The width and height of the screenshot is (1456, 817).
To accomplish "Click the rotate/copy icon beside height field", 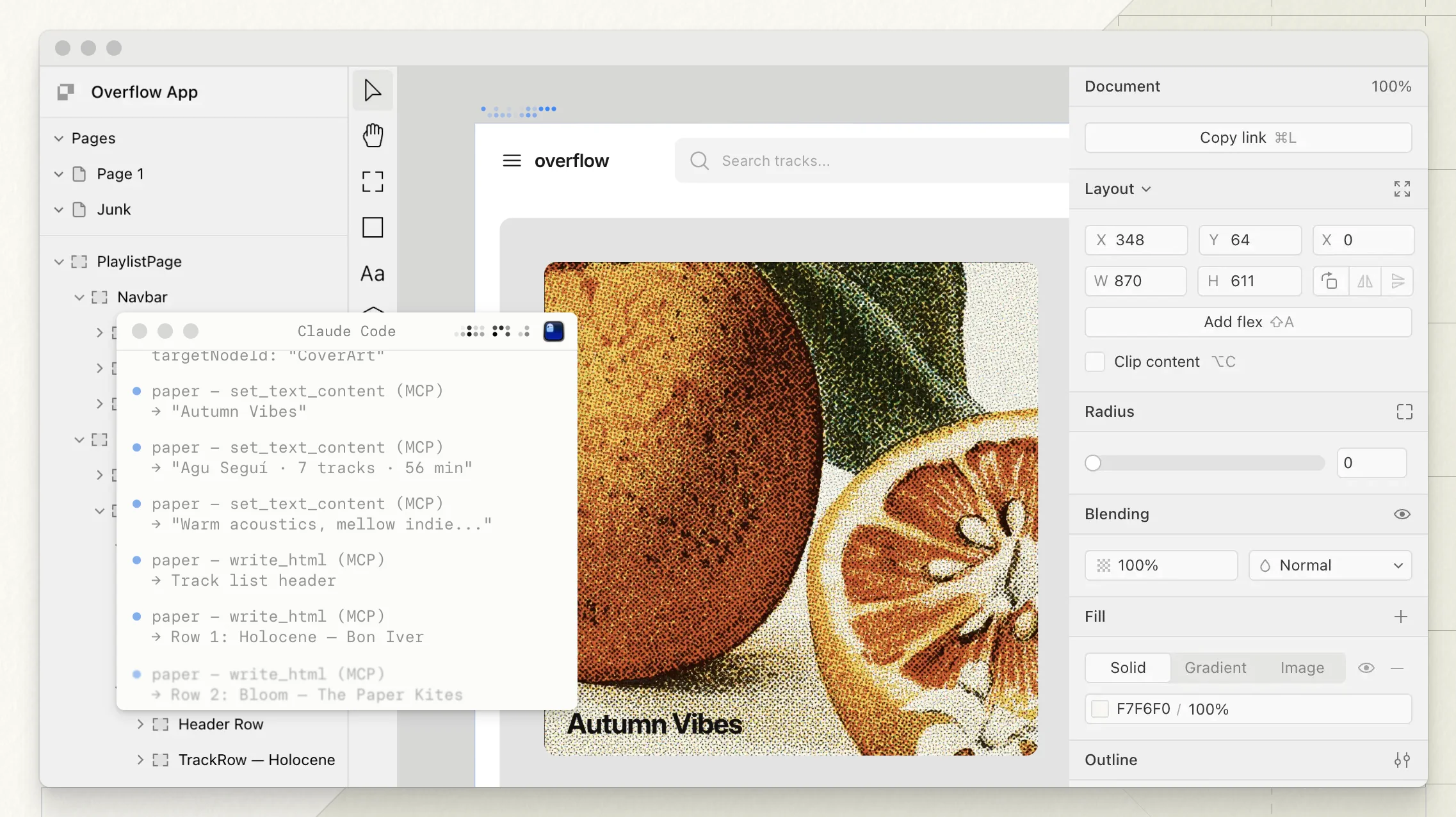I will tap(1330, 281).
